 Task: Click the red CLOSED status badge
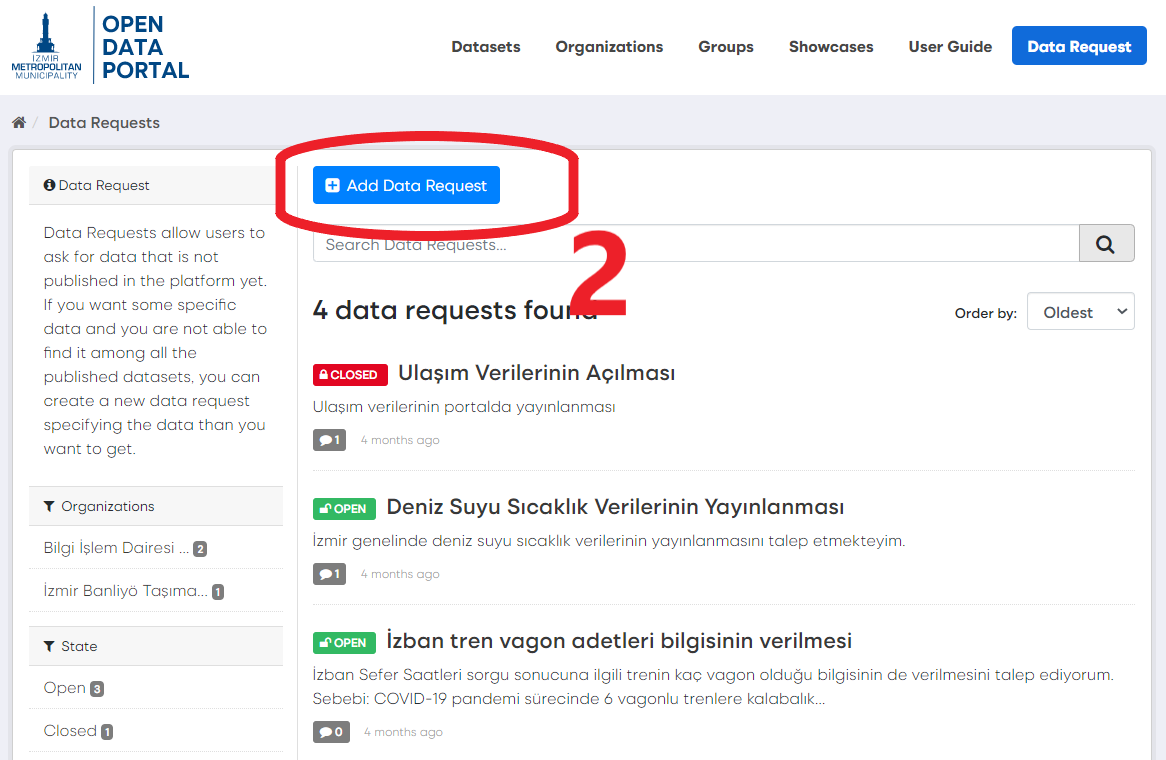(349, 374)
